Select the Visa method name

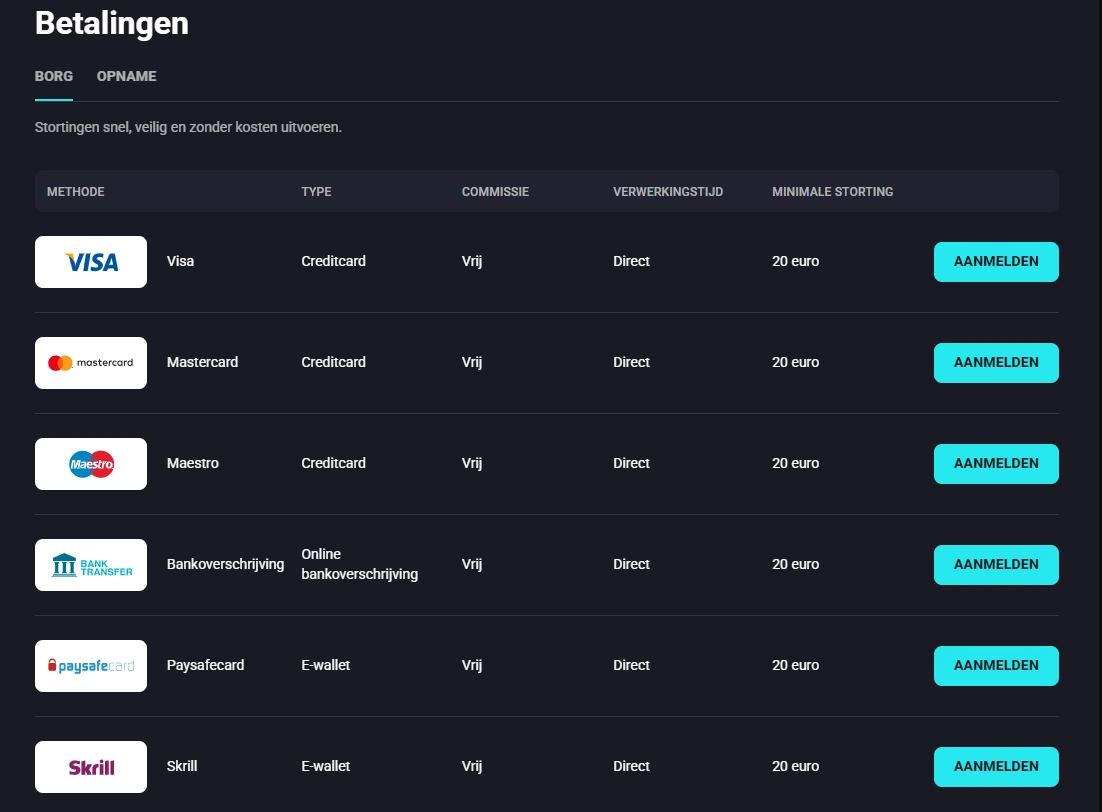coord(181,261)
